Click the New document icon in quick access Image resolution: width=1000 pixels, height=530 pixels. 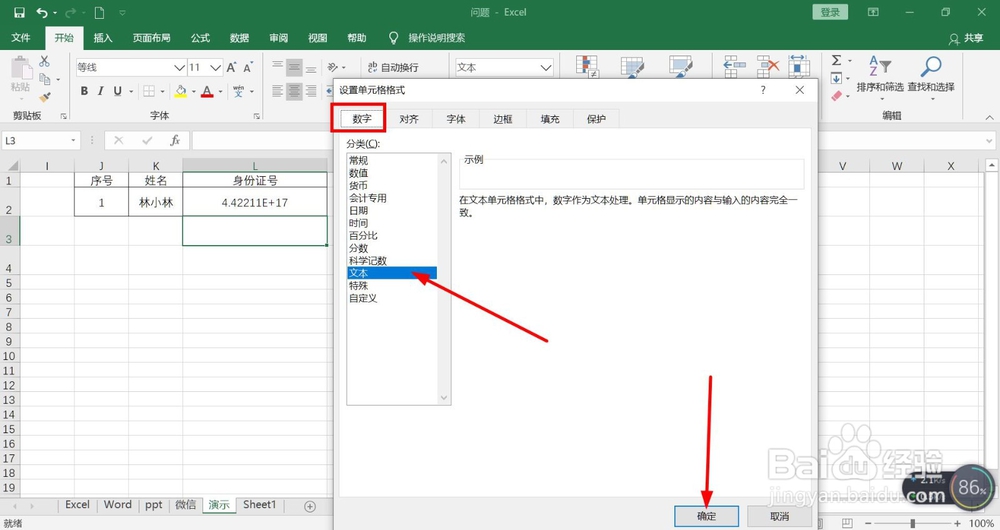pyautogui.click(x=99, y=12)
